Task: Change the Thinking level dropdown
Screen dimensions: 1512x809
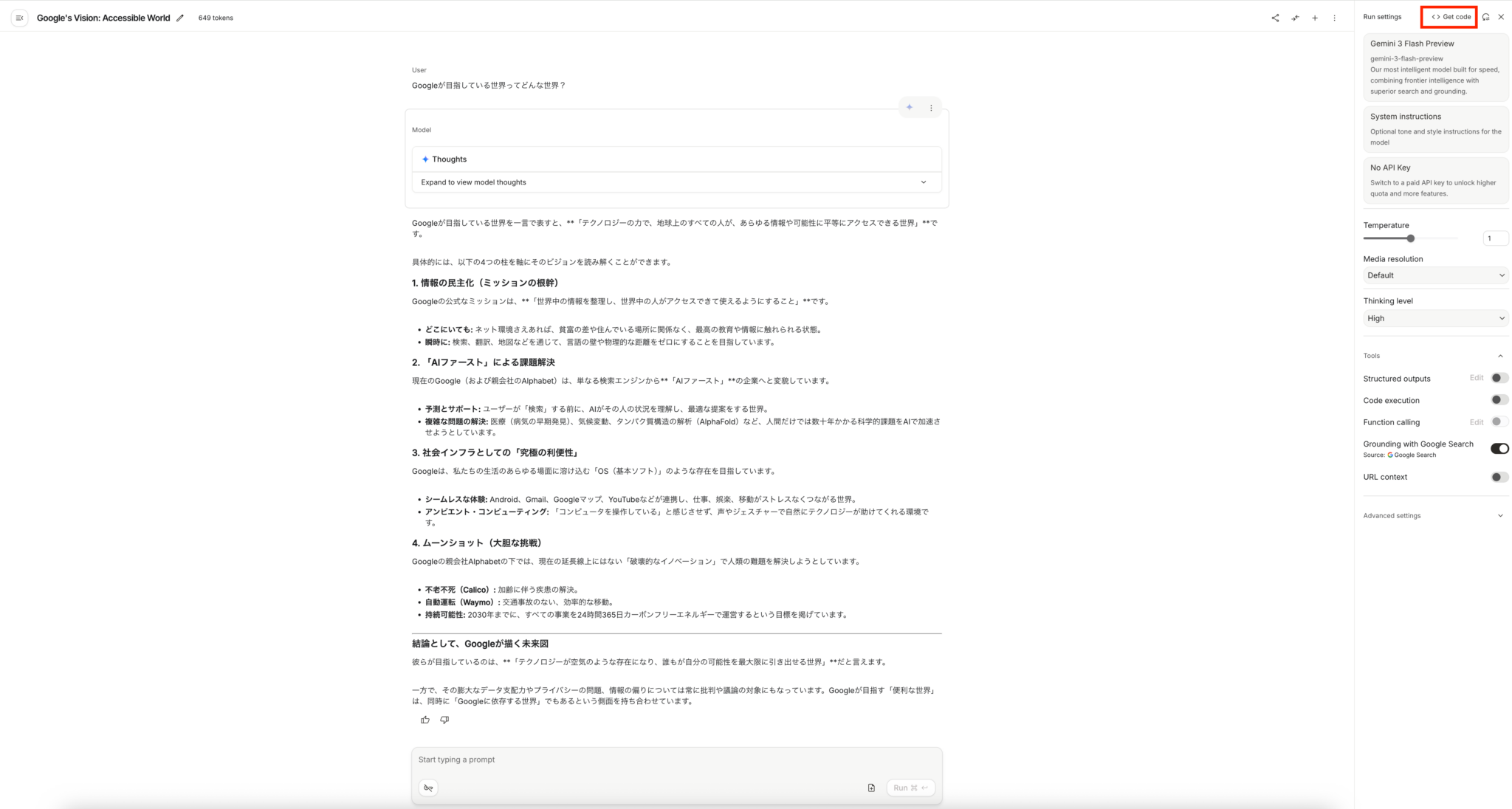Action: (x=1434, y=317)
